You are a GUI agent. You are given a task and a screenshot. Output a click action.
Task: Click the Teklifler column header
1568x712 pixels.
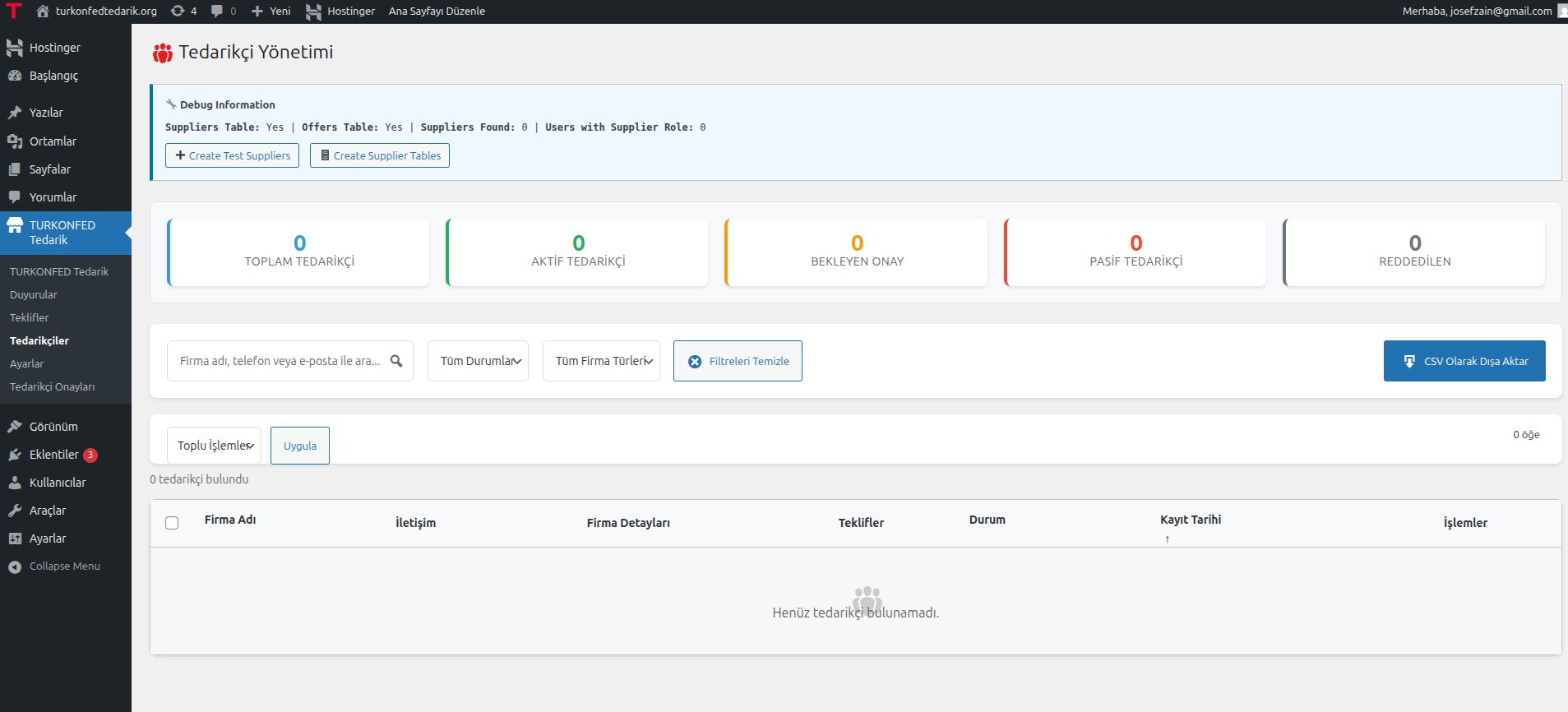tap(861, 523)
